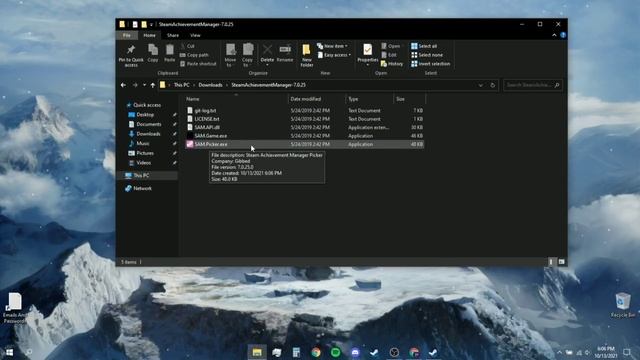Select the LICENSE.txt file

304,119
